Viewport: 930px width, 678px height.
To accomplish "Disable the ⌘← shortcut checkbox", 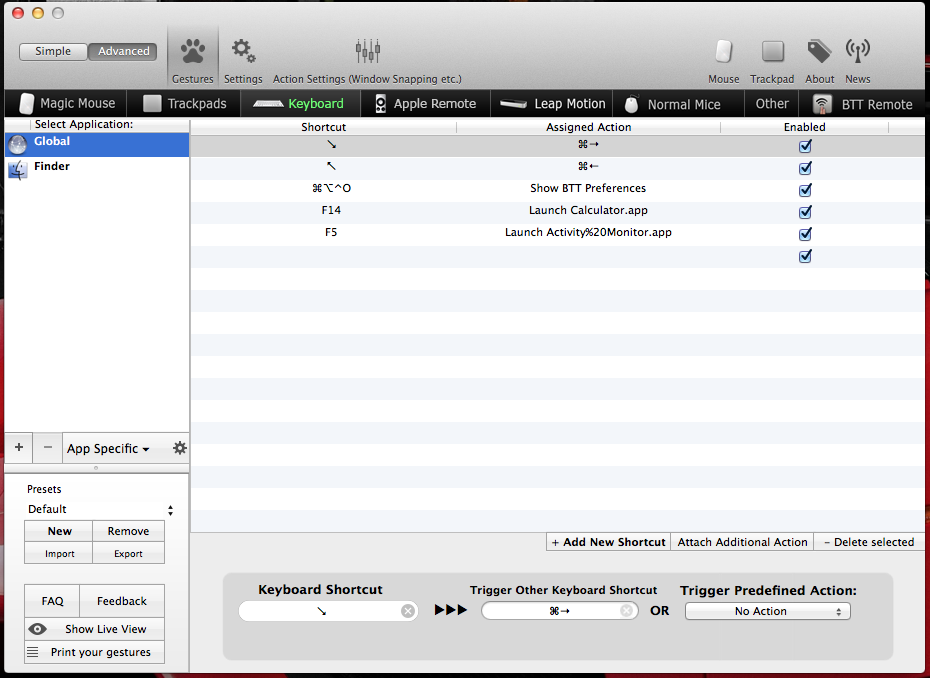I will [x=805, y=168].
